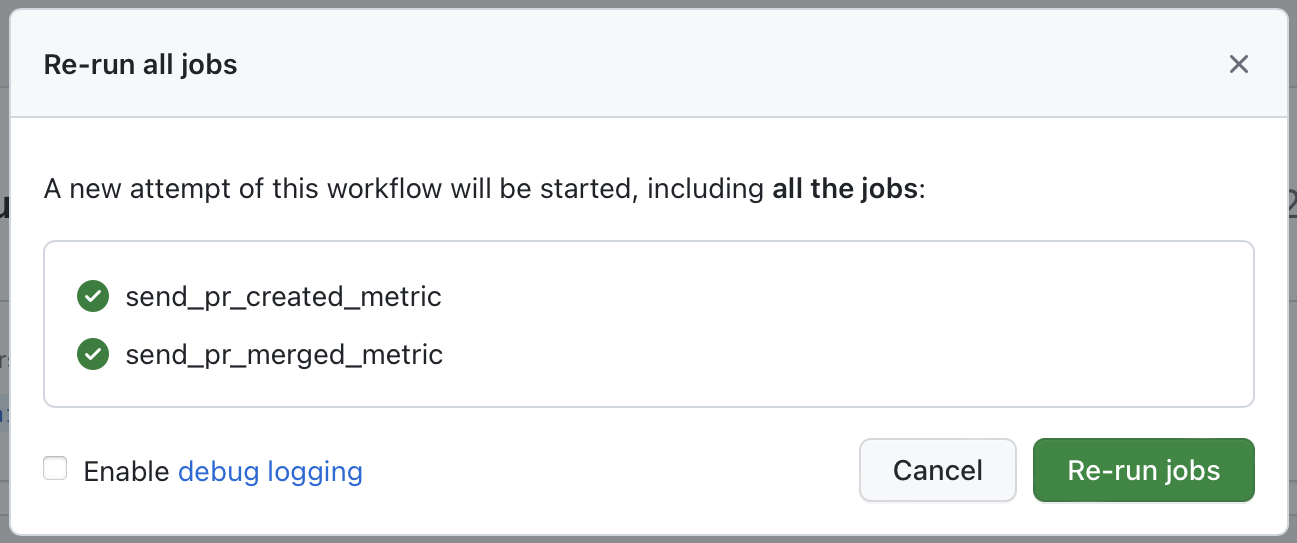
Task: Select the send_pr_created_metric job name
Action: point(283,296)
